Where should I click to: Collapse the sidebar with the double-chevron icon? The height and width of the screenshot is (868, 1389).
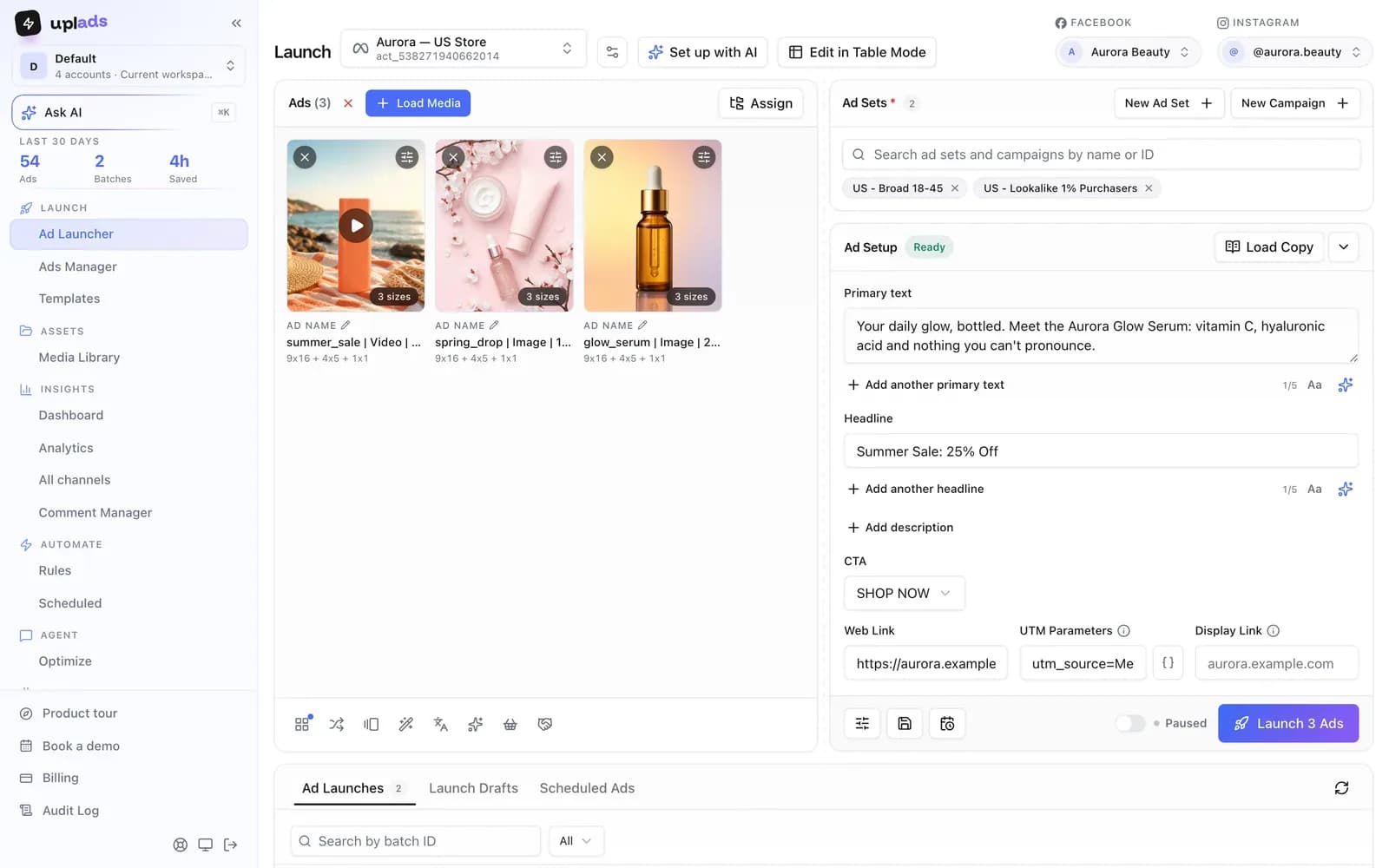(236, 23)
